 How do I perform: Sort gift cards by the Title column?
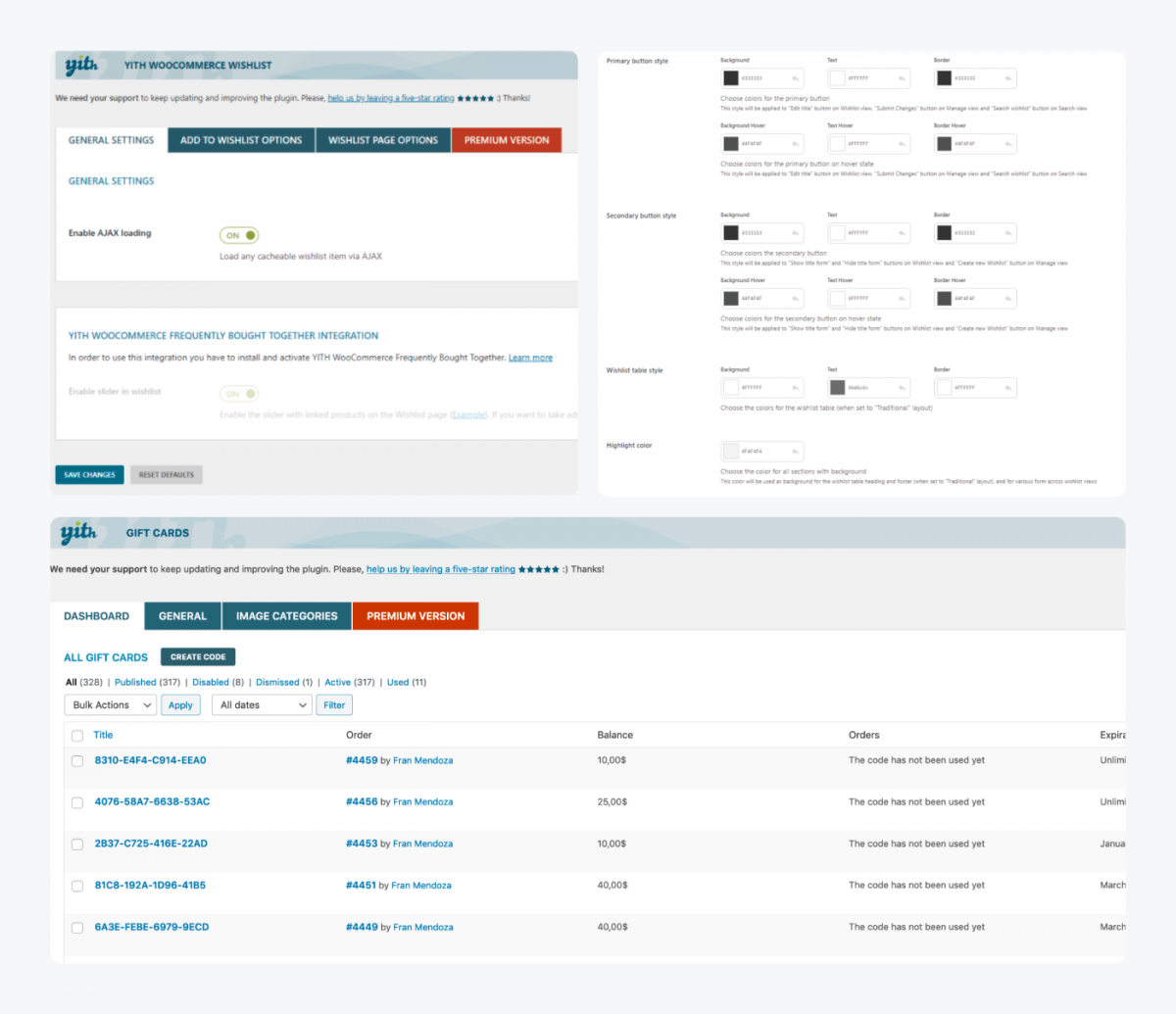(x=103, y=735)
